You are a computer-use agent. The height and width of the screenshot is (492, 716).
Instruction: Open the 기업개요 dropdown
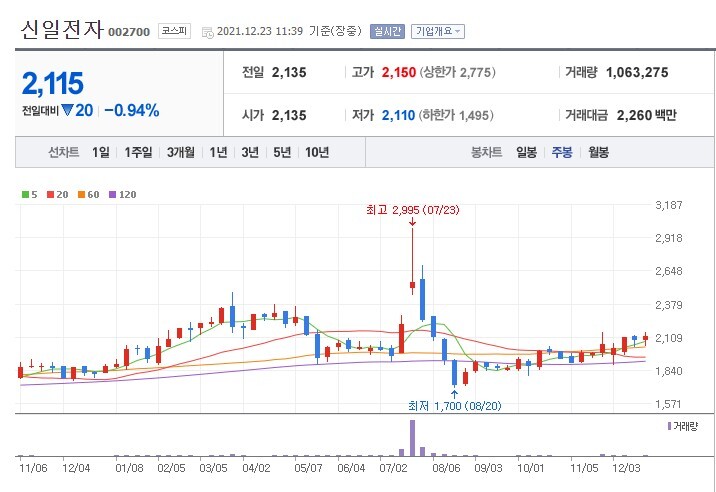(x=437, y=31)
